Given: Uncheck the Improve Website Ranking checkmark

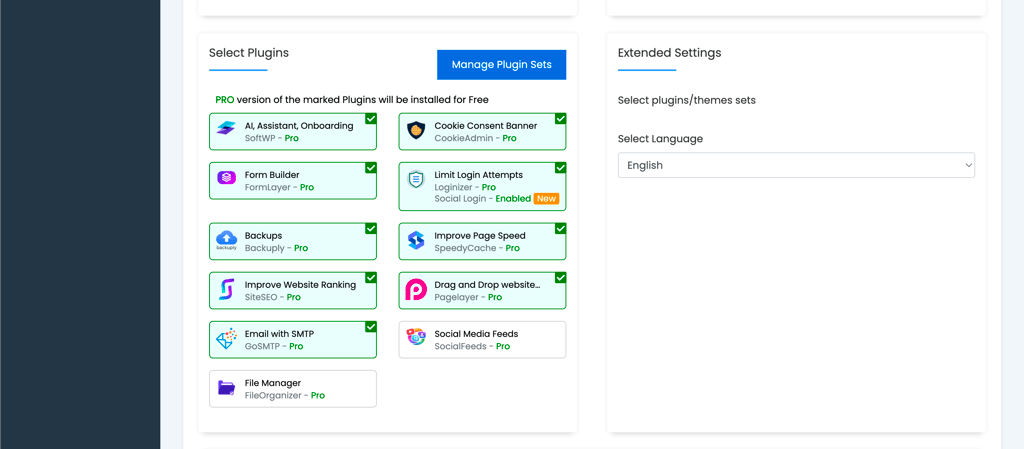Looking at the screenshot, I should 370,277.
